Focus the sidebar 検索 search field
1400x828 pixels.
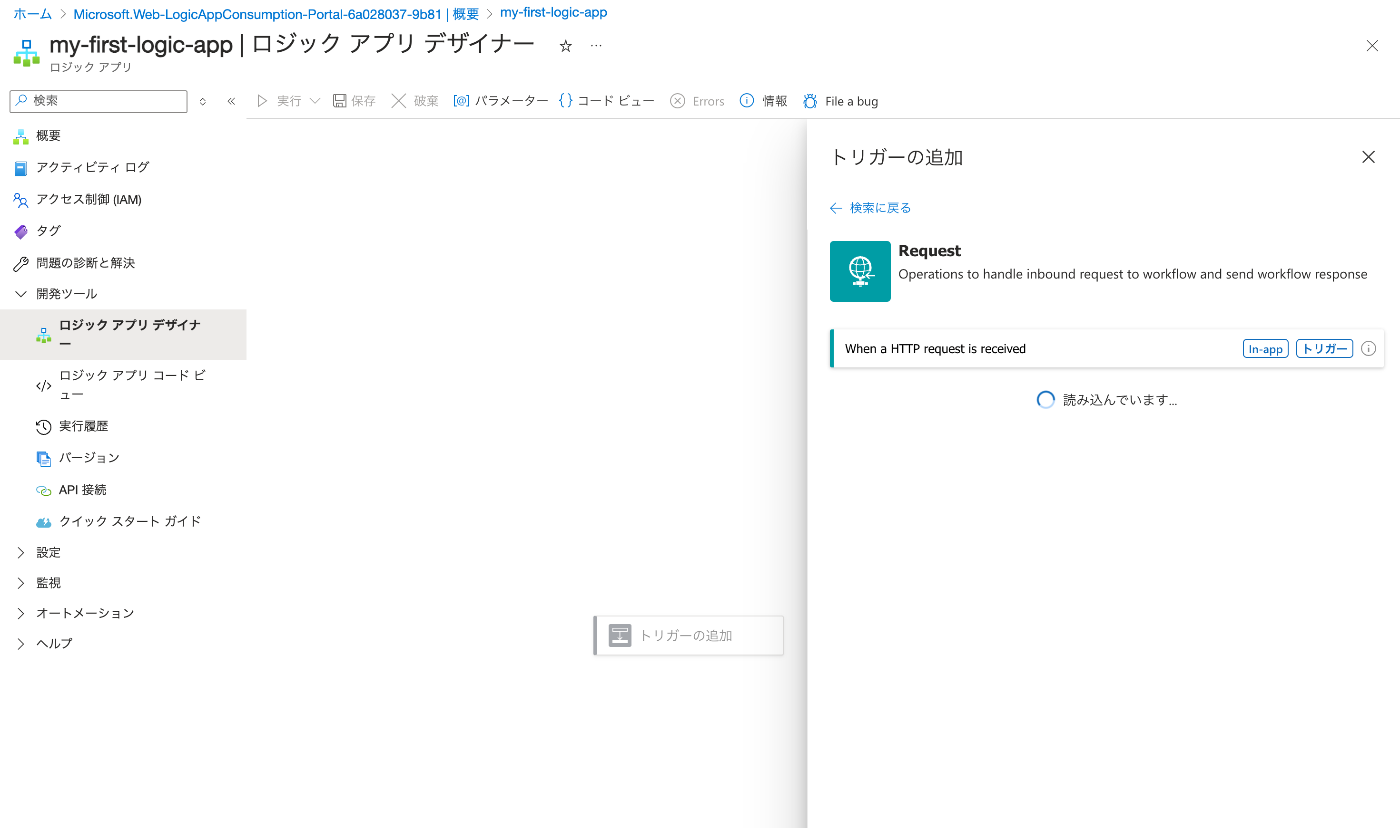pyautogui.click(x=98, y=101)
